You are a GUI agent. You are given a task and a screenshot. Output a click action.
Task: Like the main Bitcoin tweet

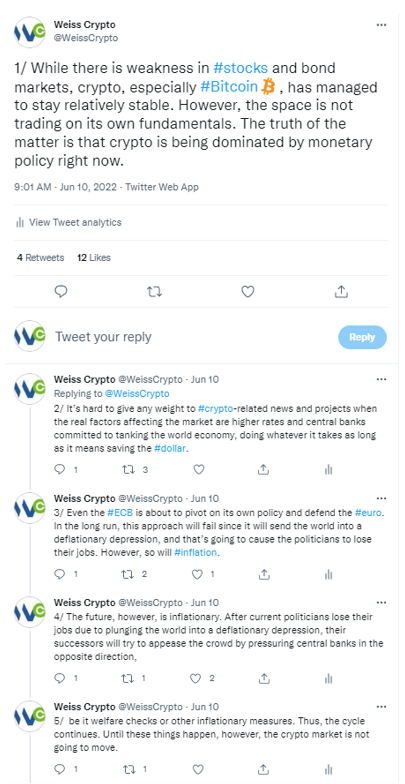coord(248,292)
